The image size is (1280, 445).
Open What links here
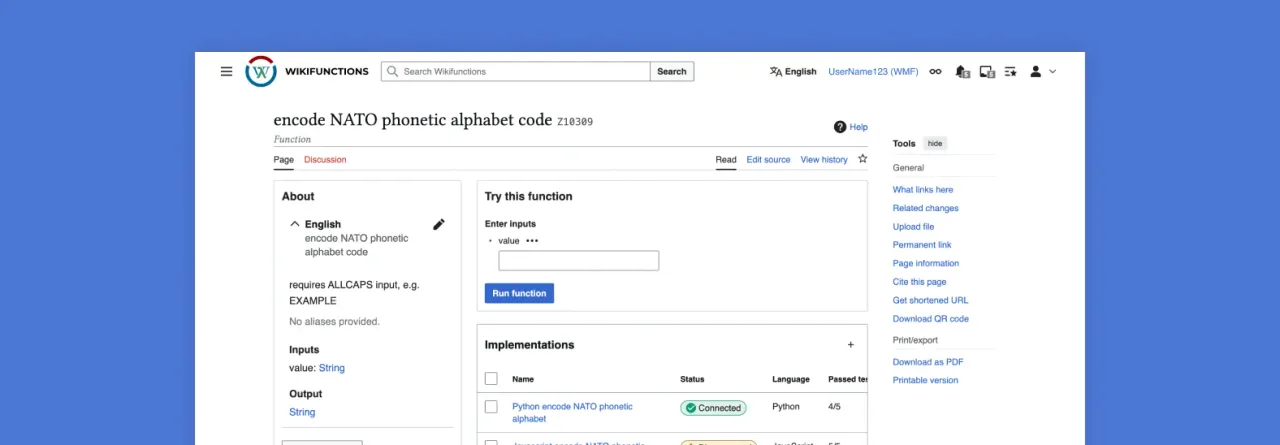coord(923,190)
